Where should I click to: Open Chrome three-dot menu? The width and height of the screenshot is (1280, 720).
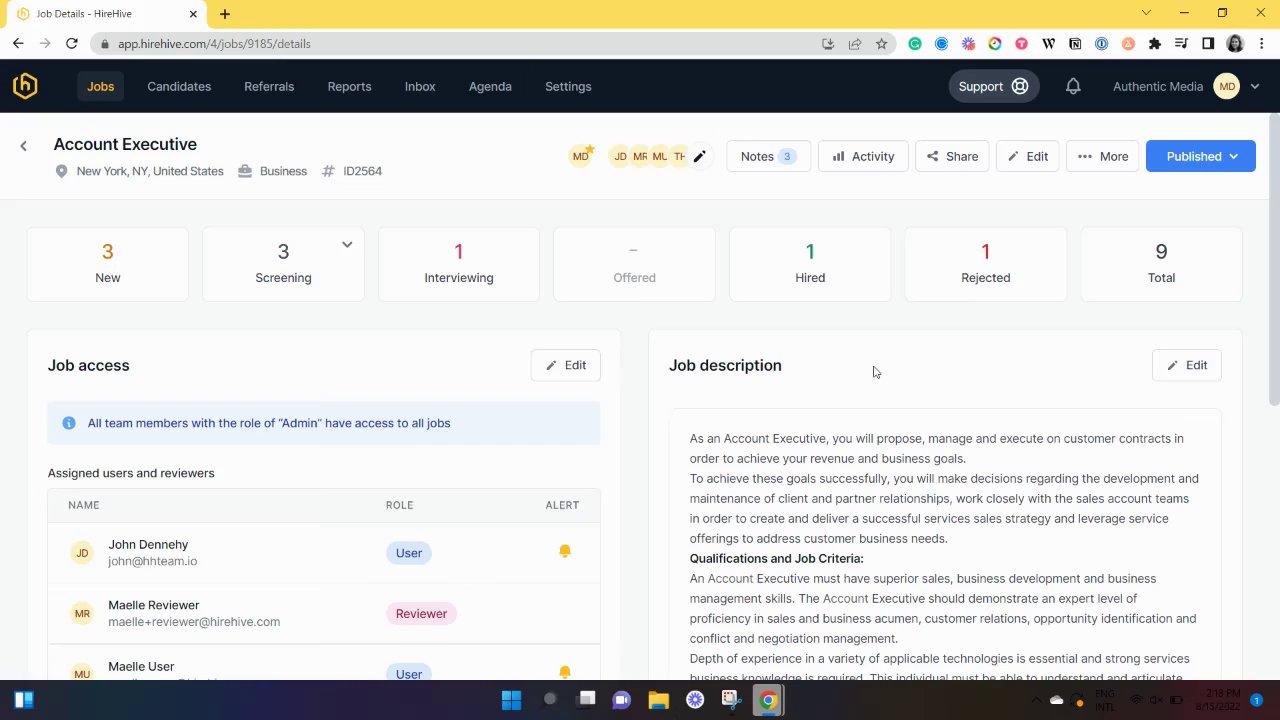click(x=1260, y=44)
